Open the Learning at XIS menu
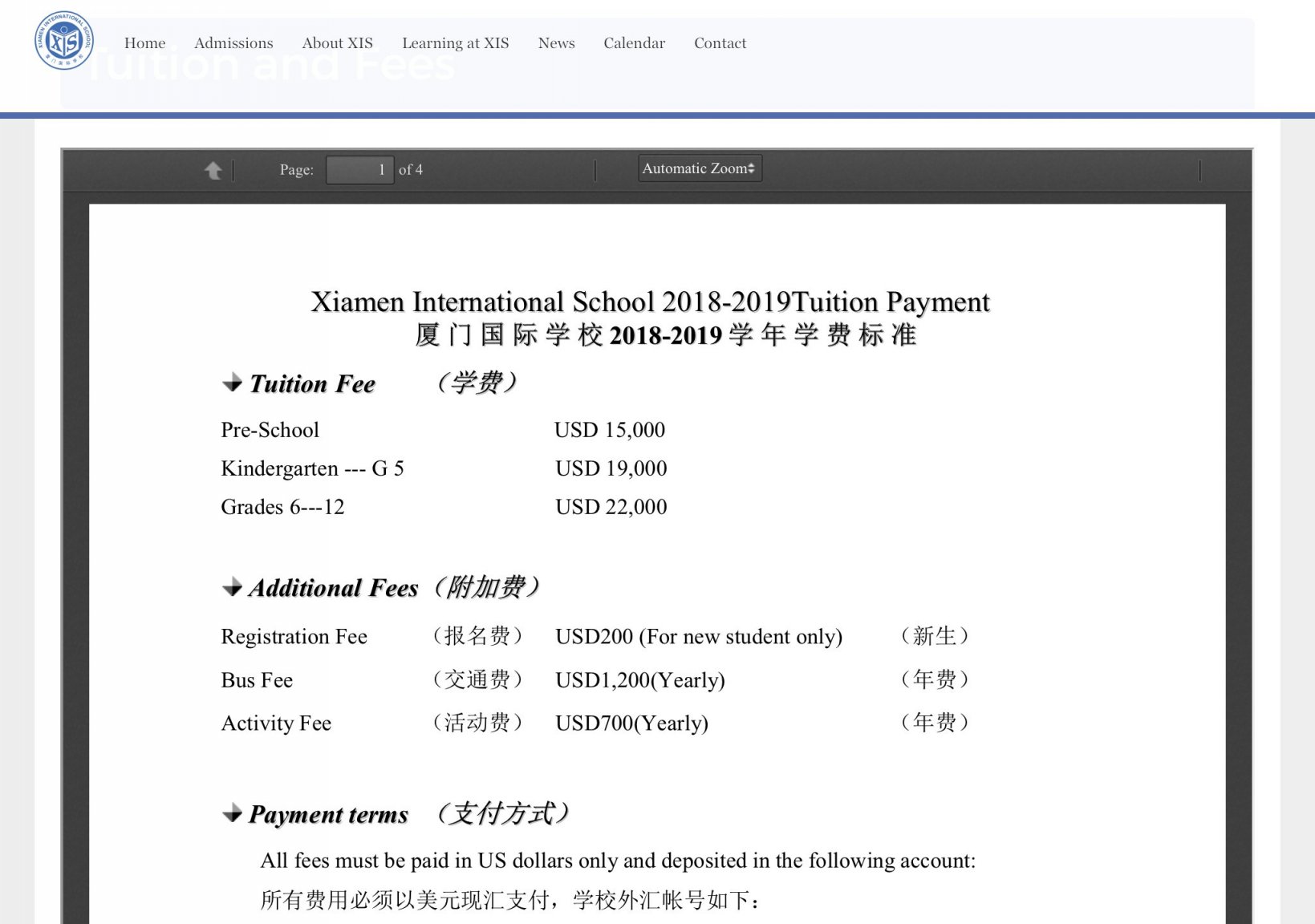Image resolution: width=1315 pixels, height=924 pixels. (456, 43)
